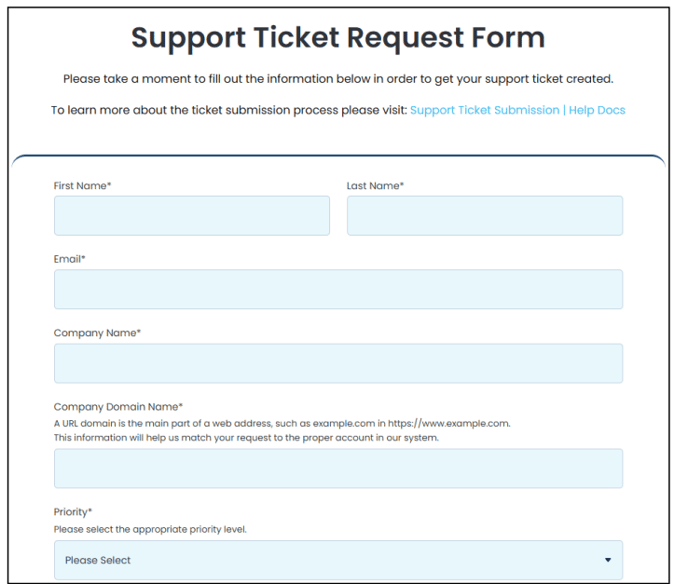Viewport: 688px width, 584px height.
Task: Click the 'To learn more about' sentence
Action: (229, 110)
